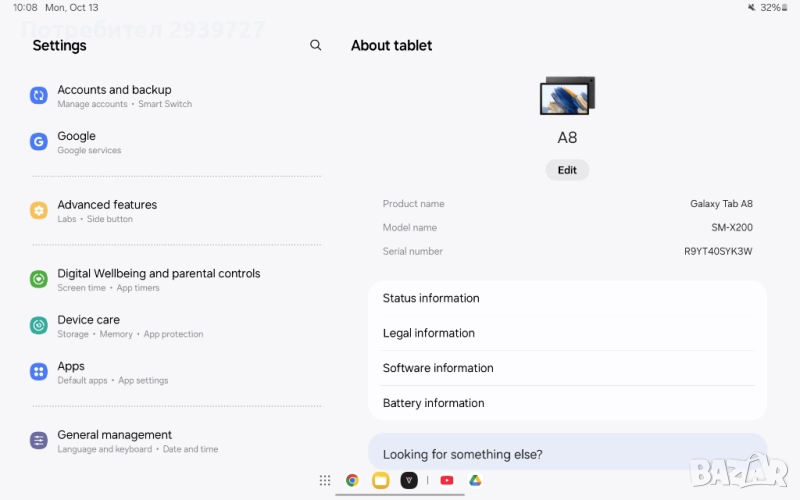View Legal information

coord(429,333)
